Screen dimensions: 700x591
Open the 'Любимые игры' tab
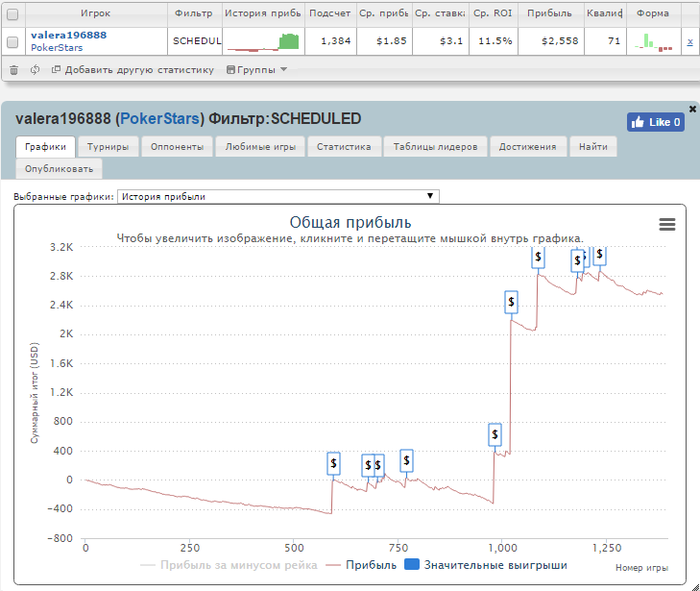tap(260, 147)
